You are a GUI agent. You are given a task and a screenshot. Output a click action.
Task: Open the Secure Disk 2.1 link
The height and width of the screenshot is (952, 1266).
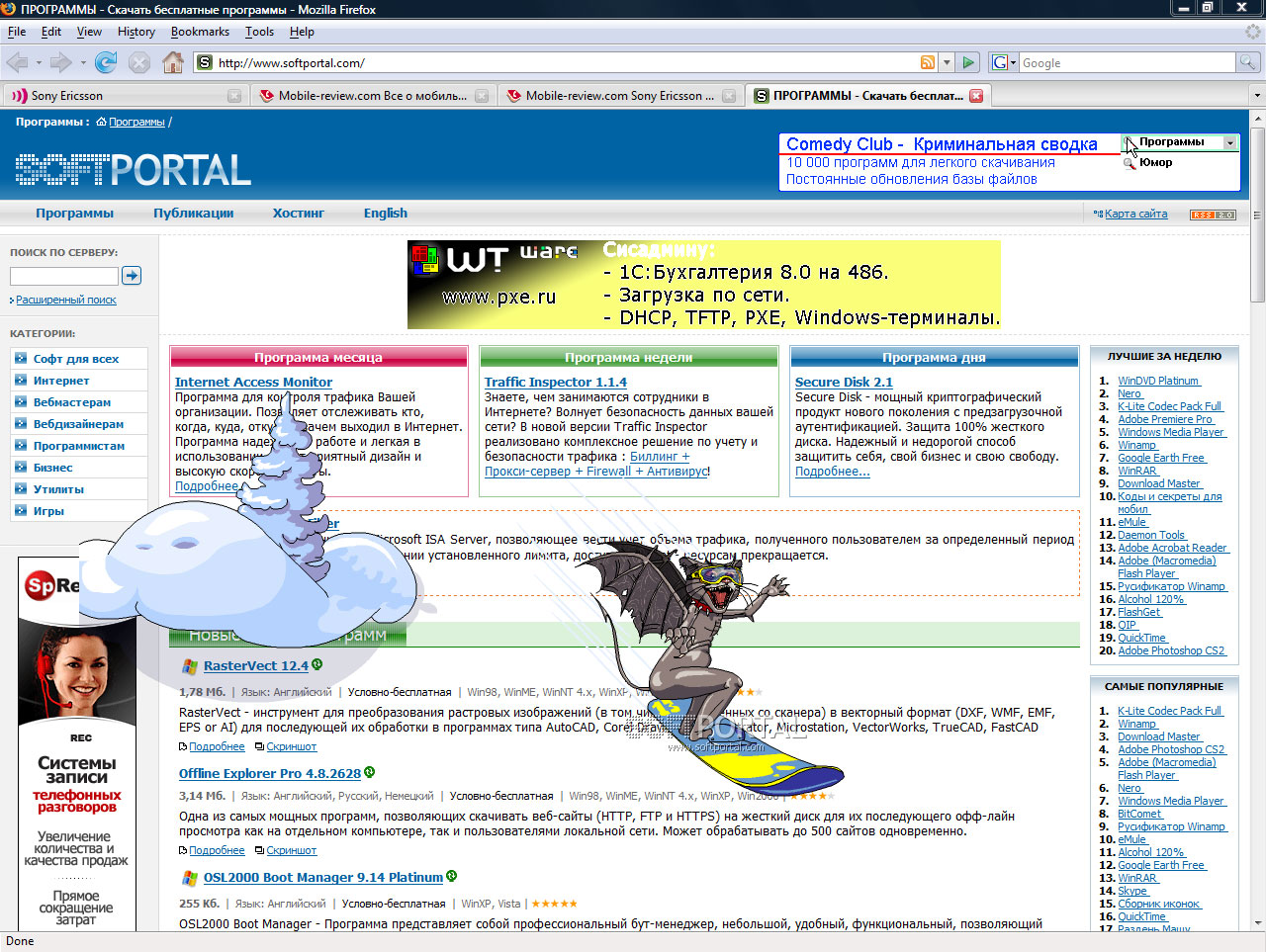pos(844,383)
